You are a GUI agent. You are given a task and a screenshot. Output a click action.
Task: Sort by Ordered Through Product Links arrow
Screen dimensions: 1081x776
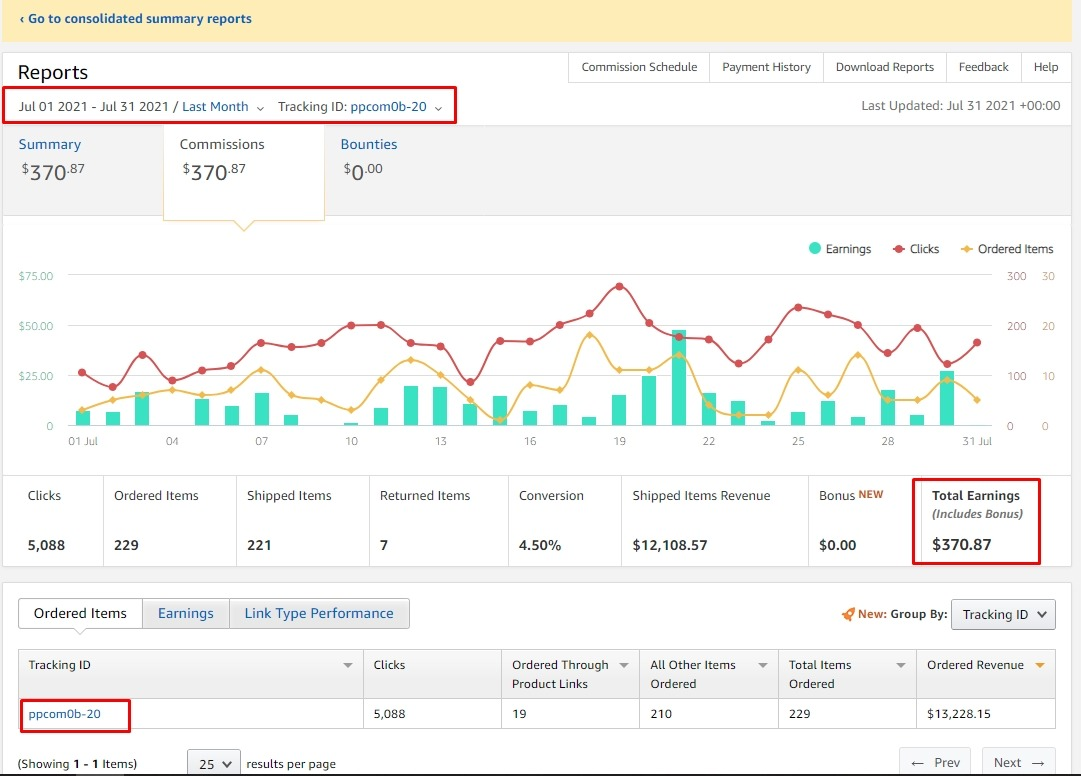[x=624, y=665]
